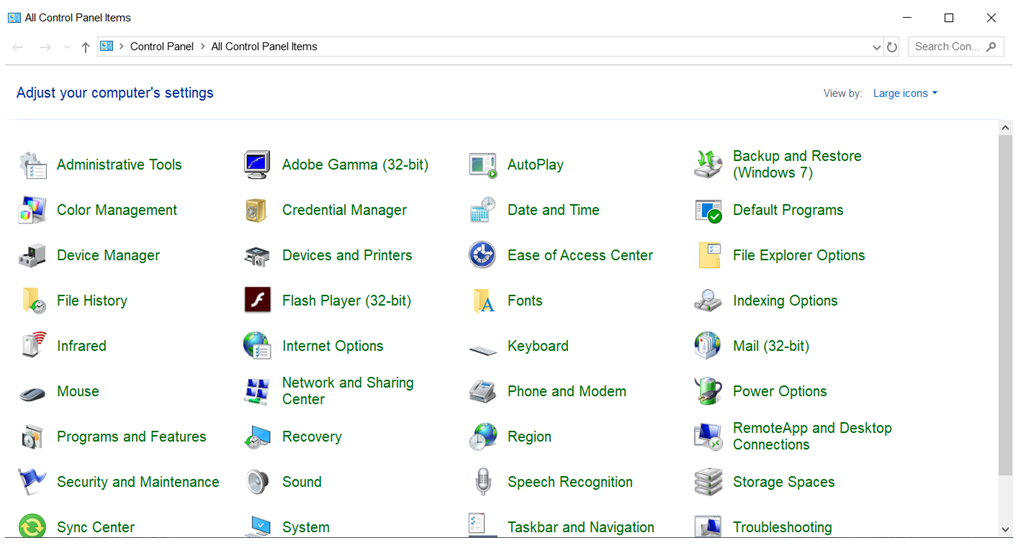Launch the Adobe Gamma icon
1031x556 pixels.
coord(258,165)
